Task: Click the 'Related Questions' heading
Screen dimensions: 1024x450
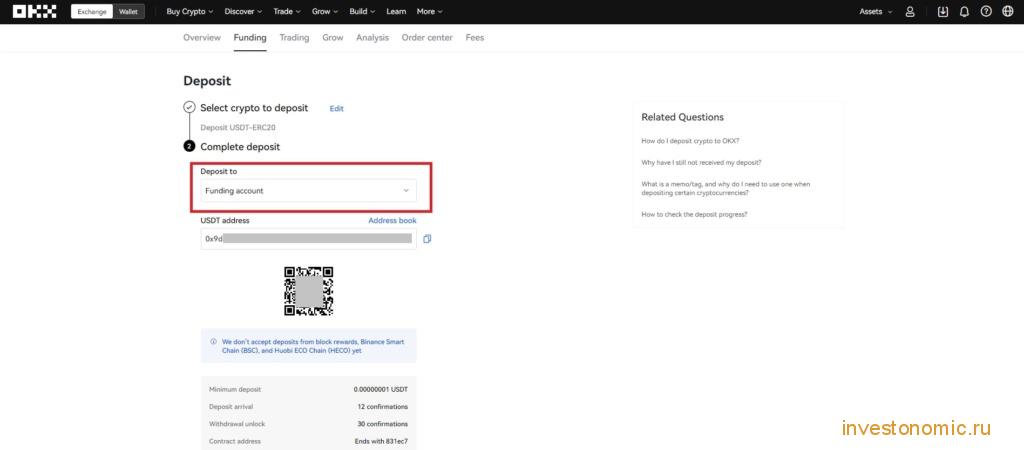Action: click(682, 118)
